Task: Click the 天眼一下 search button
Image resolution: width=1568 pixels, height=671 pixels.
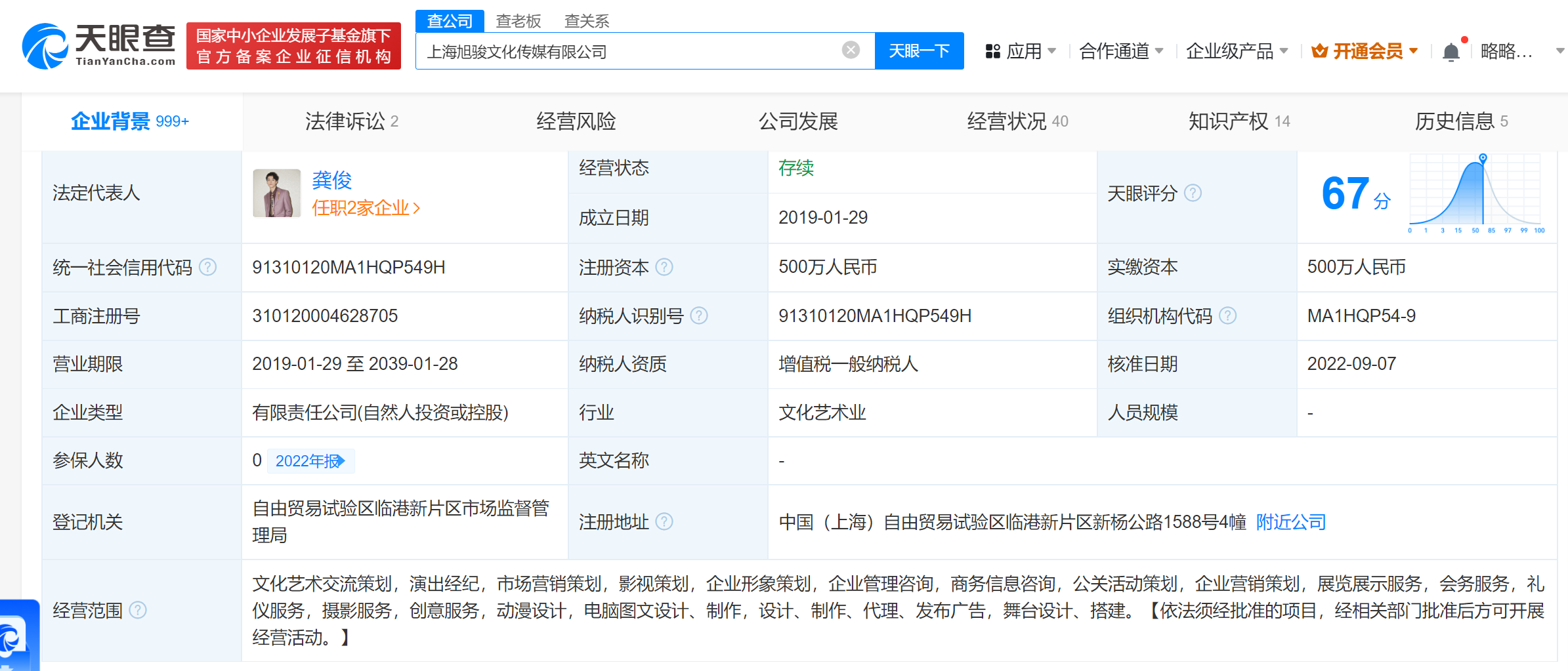Action: coord(919,50)
